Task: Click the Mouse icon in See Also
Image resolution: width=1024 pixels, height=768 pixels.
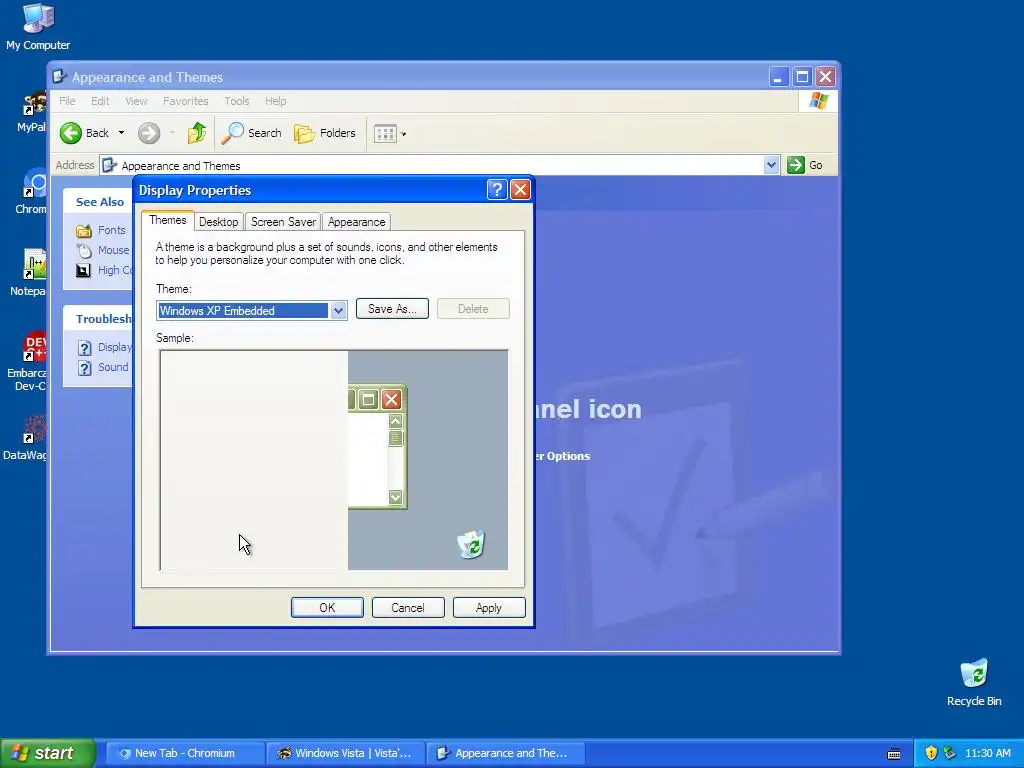Action: pyautogui.click(x=84, y=251)
